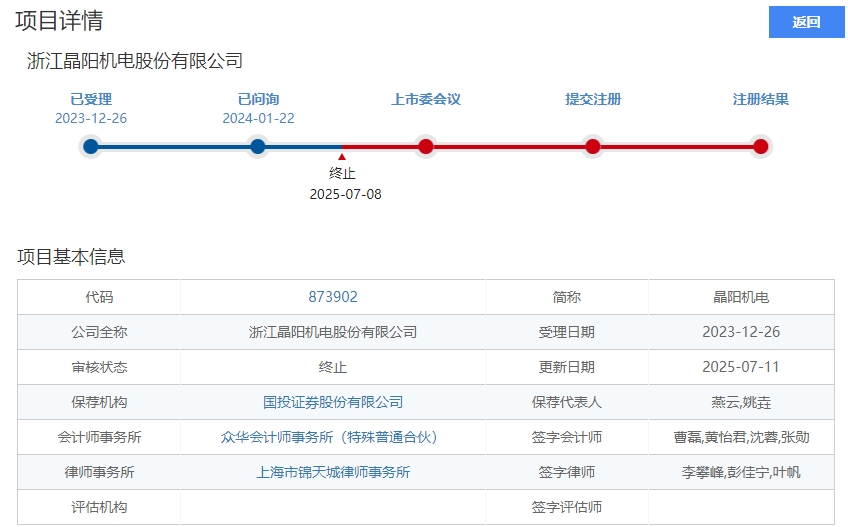Click the 保荐代表人 label cell
848x527 pixels.
567,402
